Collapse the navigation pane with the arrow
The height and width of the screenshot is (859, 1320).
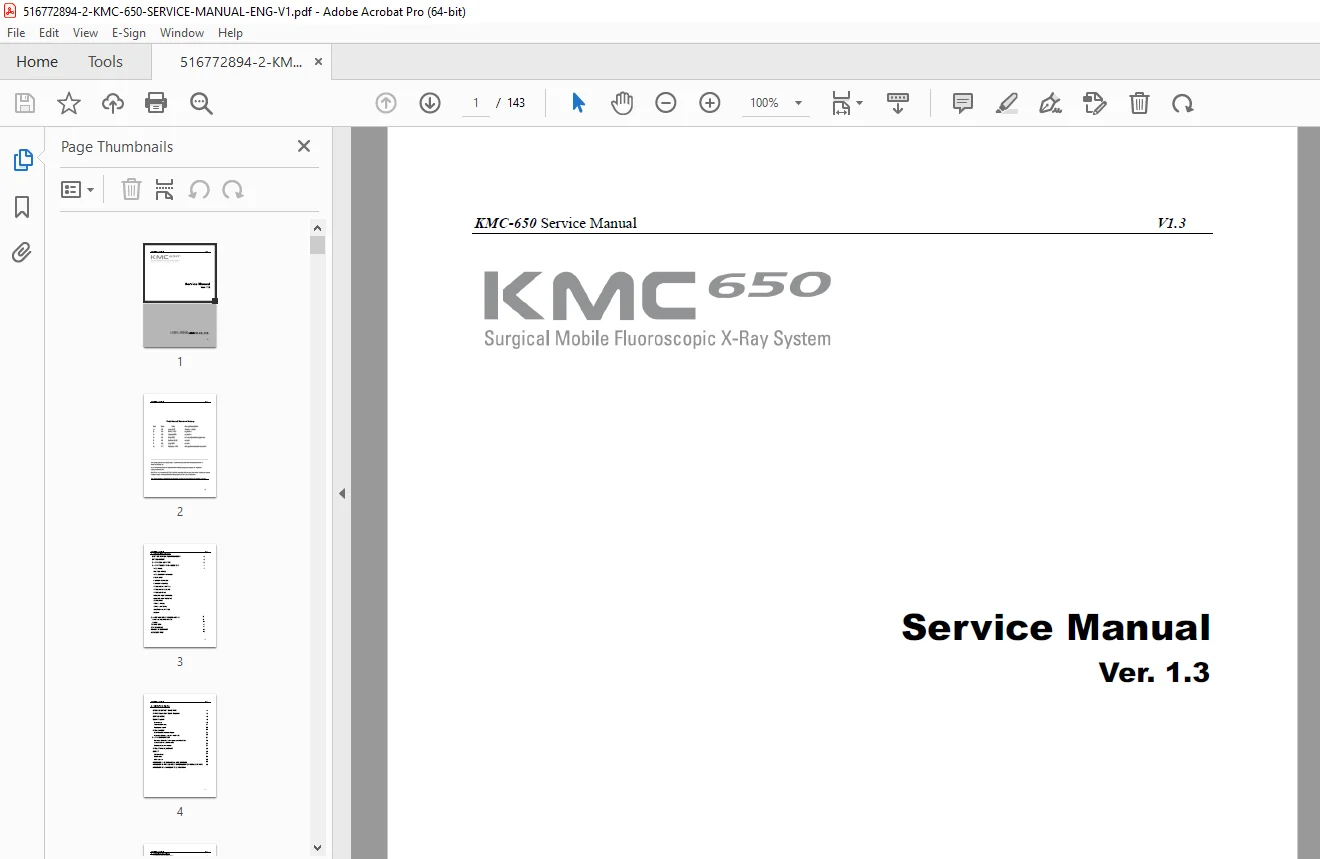click(x=342, y=493)
